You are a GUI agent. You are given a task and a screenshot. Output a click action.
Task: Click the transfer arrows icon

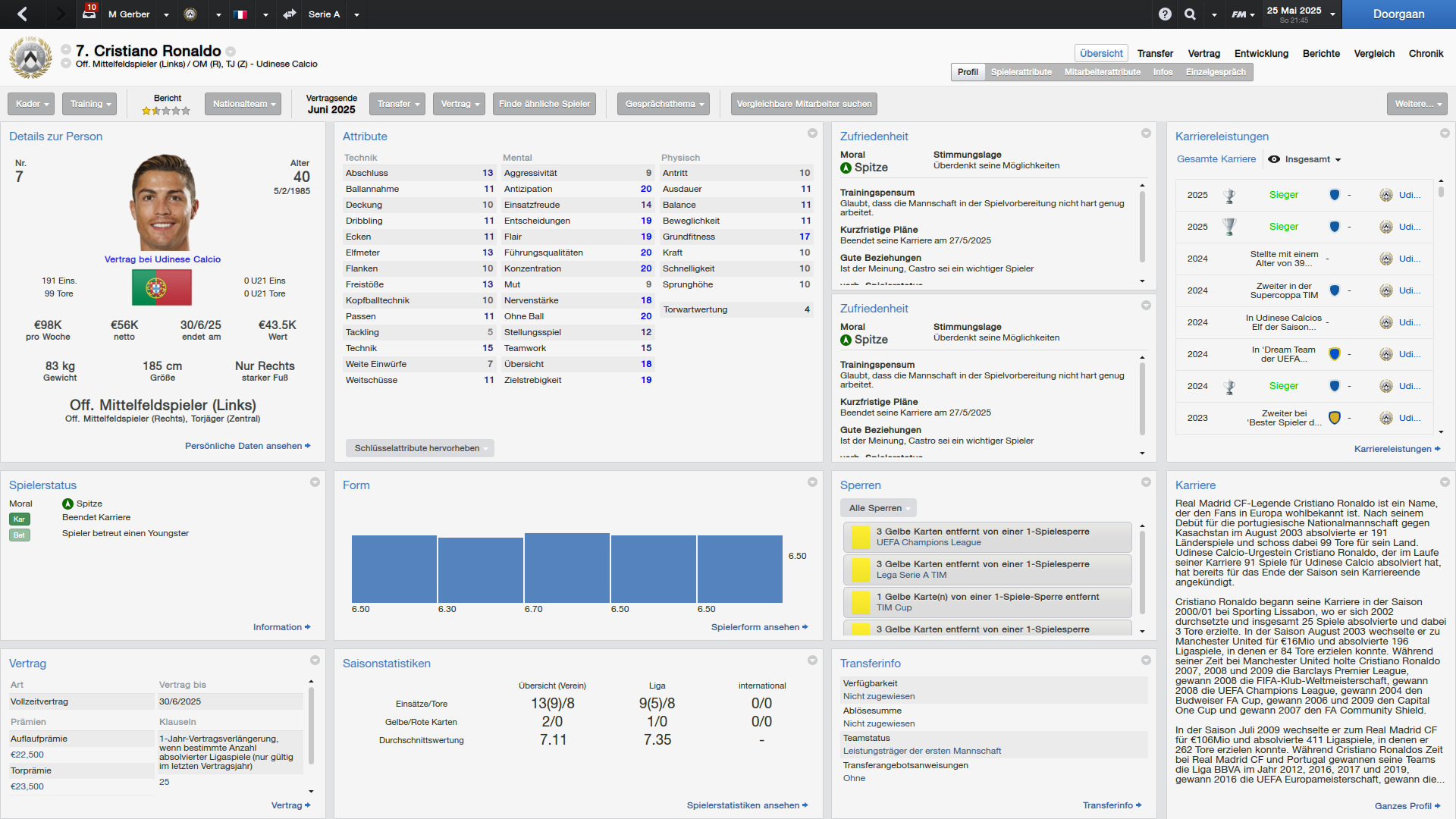pos(289,14)
